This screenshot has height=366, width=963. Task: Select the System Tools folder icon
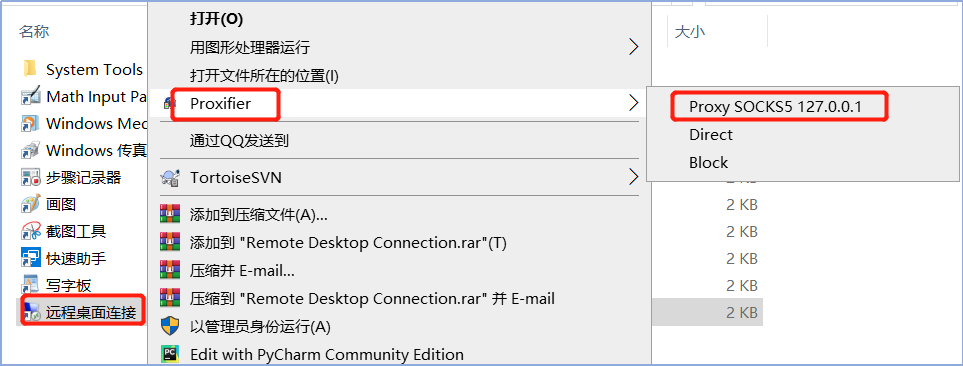pos(30,69)
